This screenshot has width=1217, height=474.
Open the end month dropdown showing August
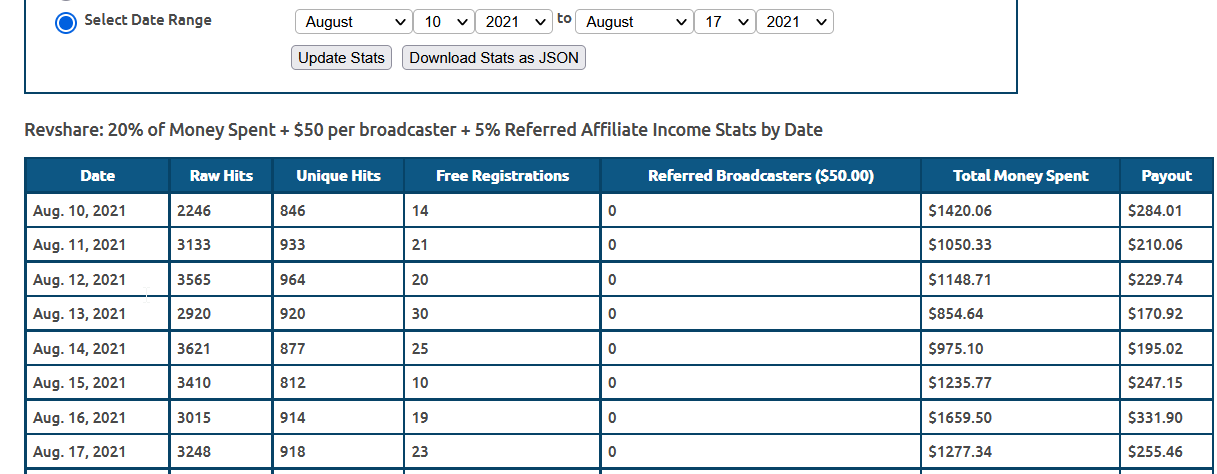click(634, 22)
